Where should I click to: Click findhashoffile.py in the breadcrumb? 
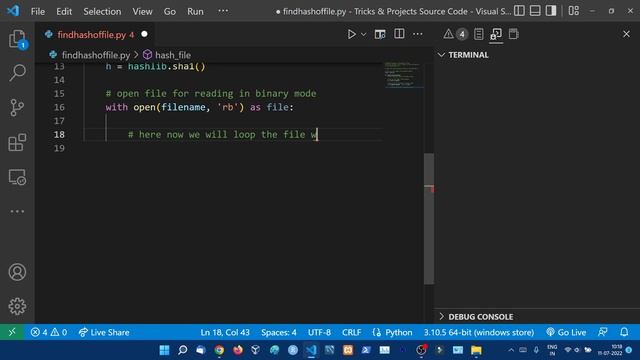point(96,55)
